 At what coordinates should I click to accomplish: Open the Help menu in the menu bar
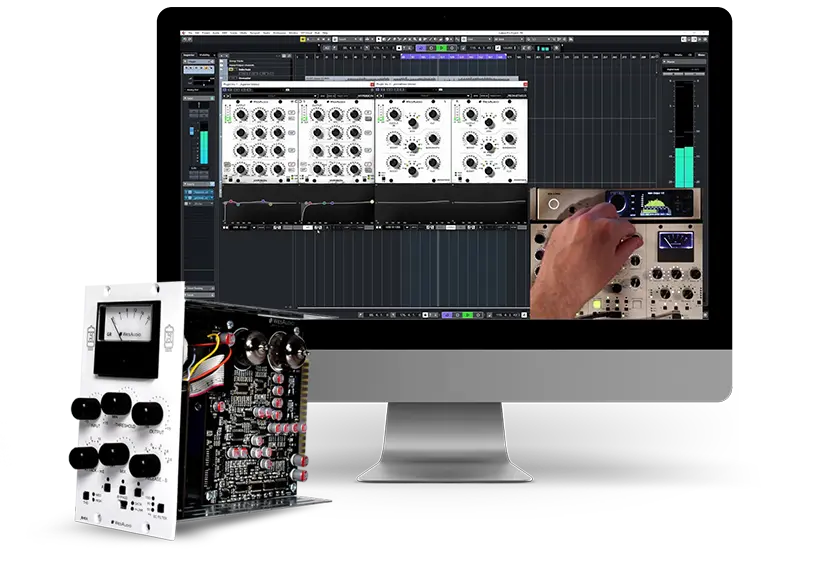(325, 33)
